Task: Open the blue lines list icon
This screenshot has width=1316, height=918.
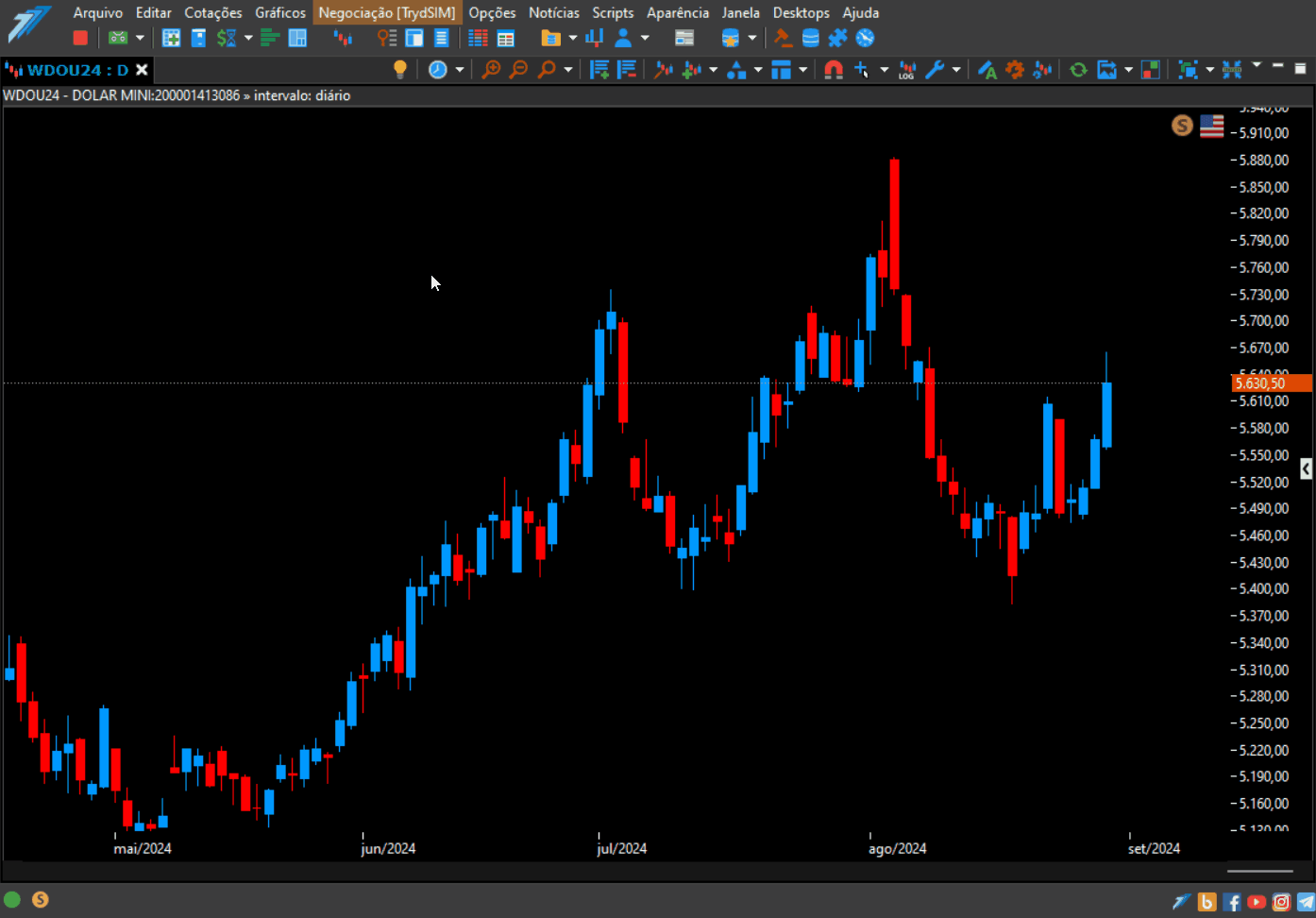Action: (x=441, y=38)
